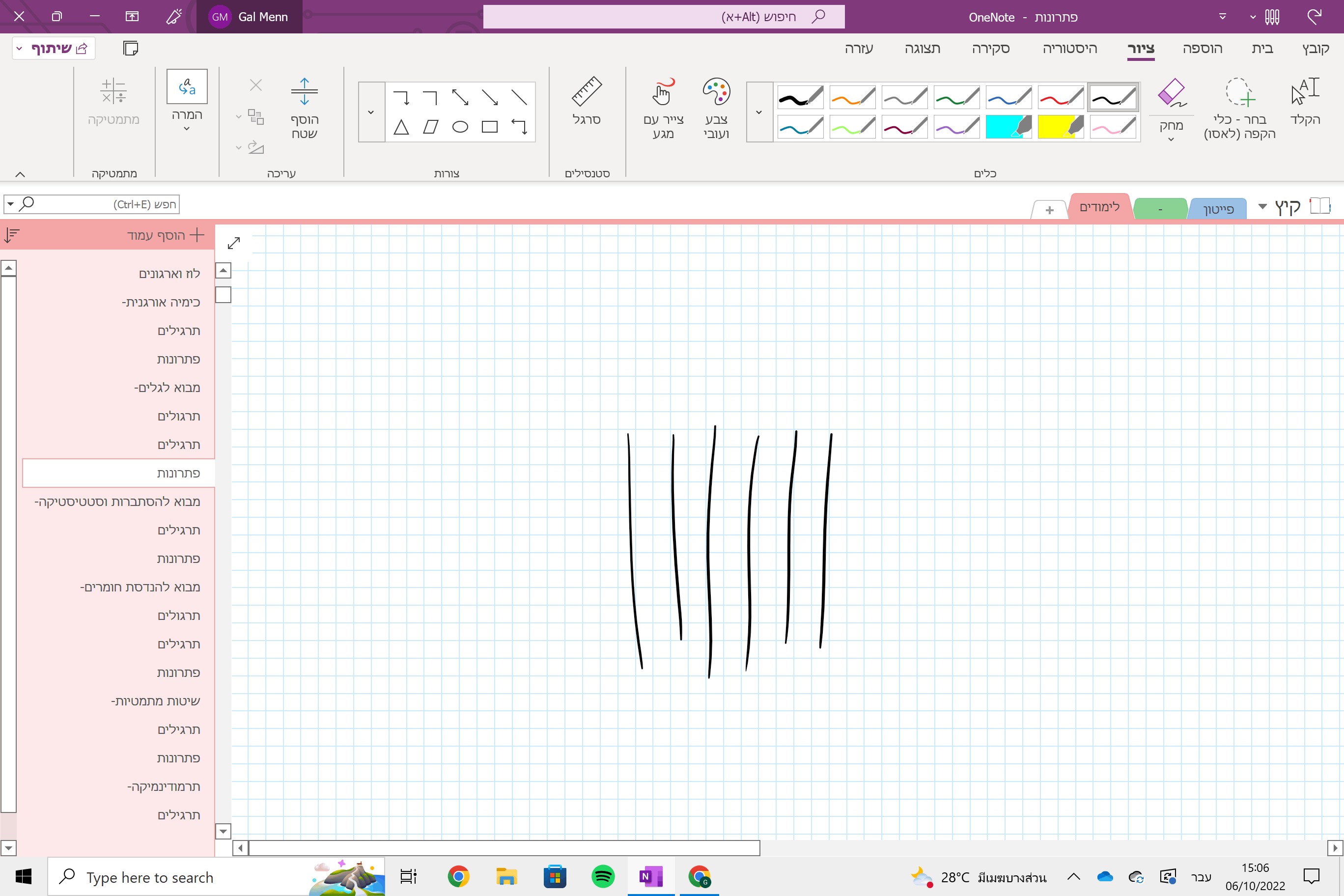Click the Ink to Text convert button

click(x=187, y=87)
